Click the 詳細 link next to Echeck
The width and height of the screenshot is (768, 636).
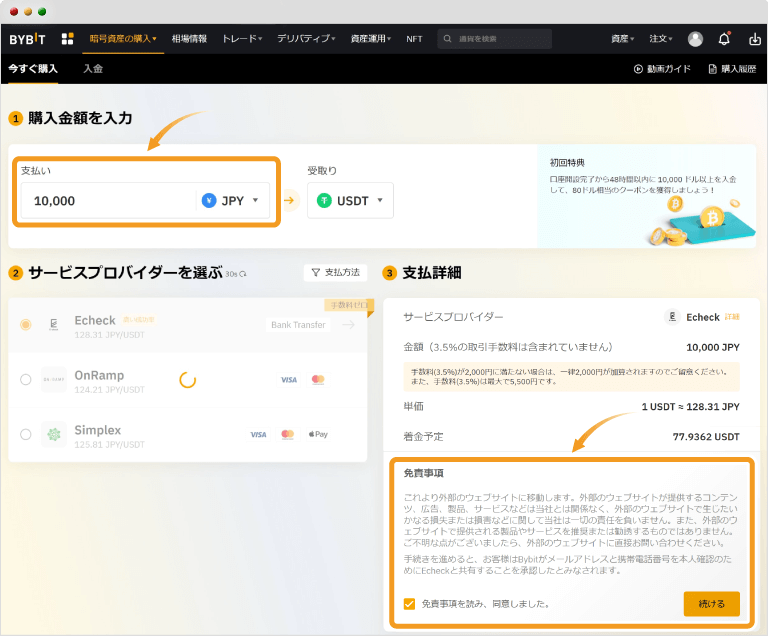coord(732,317)
